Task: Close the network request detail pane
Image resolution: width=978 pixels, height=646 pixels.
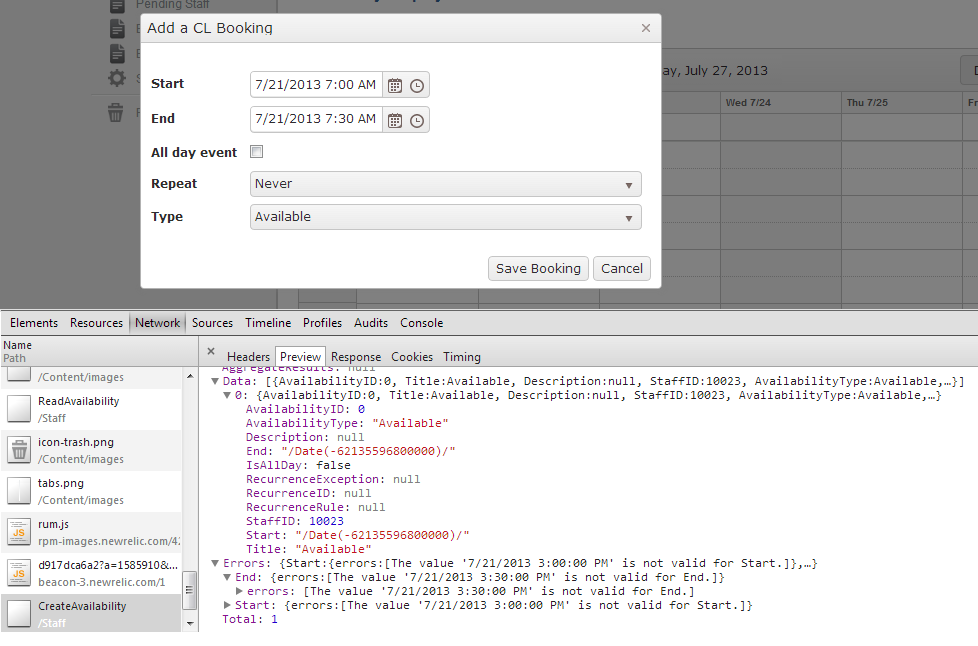Action: (211, 352)
